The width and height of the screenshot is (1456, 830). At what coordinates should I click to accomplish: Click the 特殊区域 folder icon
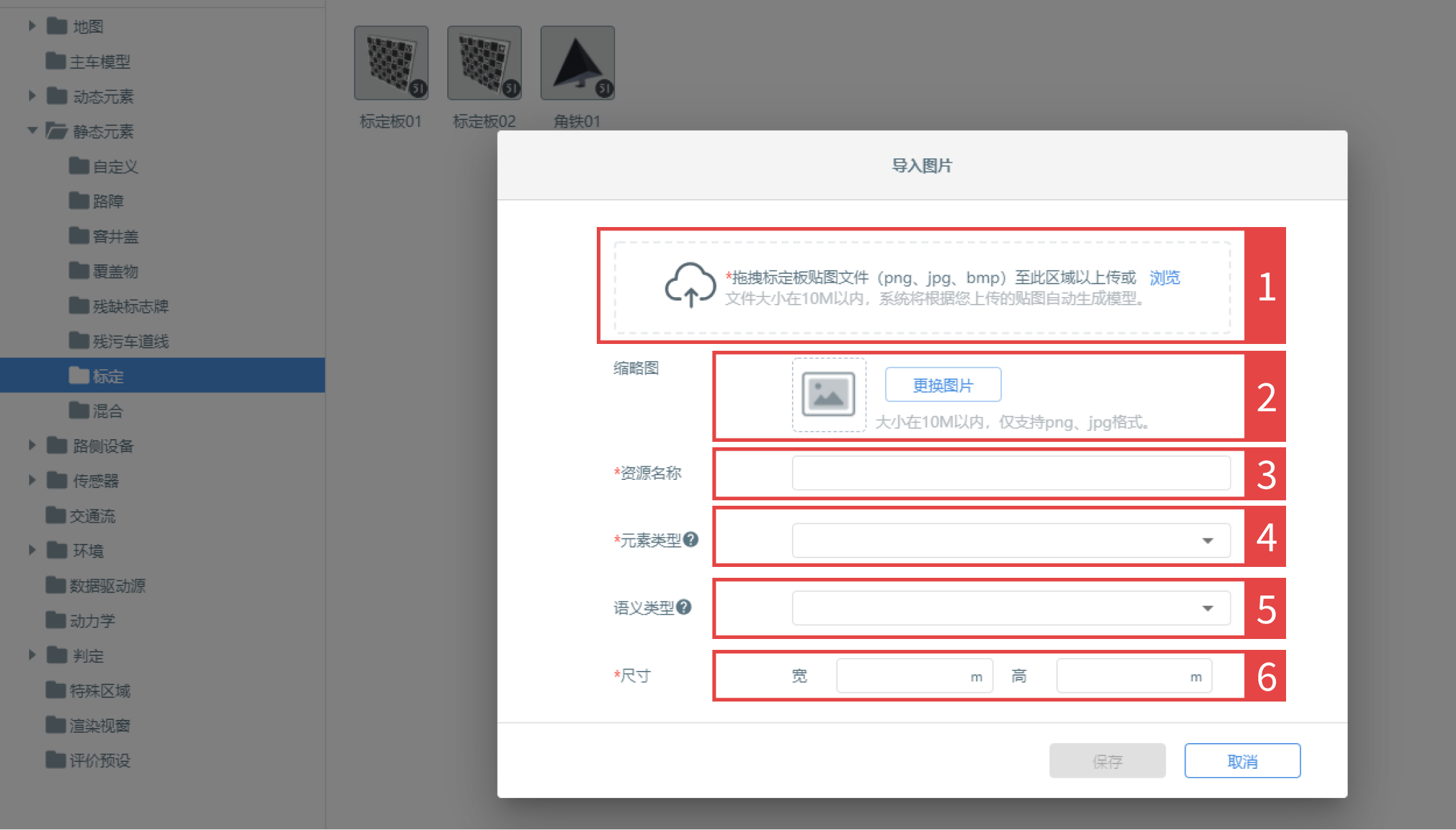tap(56, 690)
